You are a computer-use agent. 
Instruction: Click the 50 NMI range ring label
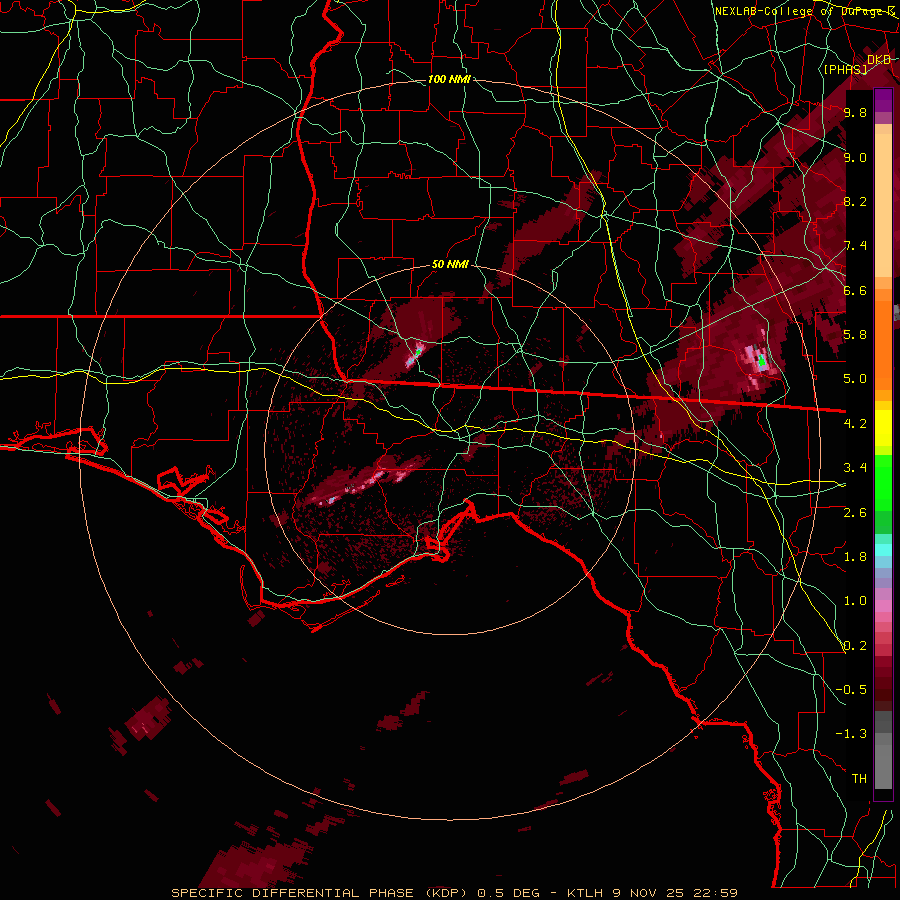pos(450,265)
